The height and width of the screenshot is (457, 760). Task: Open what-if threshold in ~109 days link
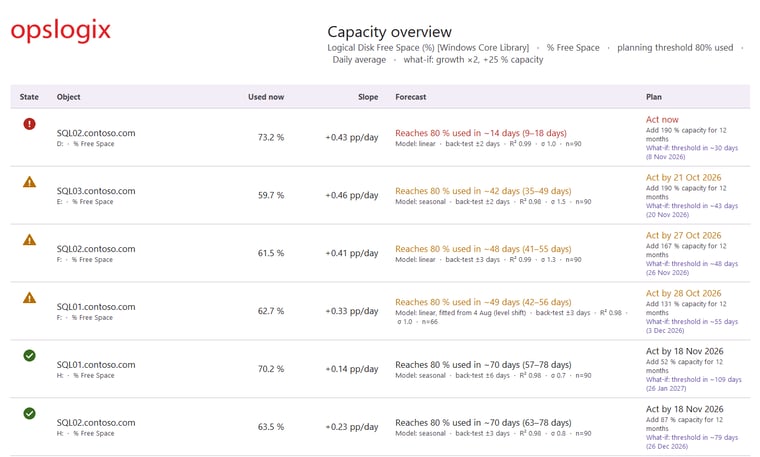click(694, 384)
